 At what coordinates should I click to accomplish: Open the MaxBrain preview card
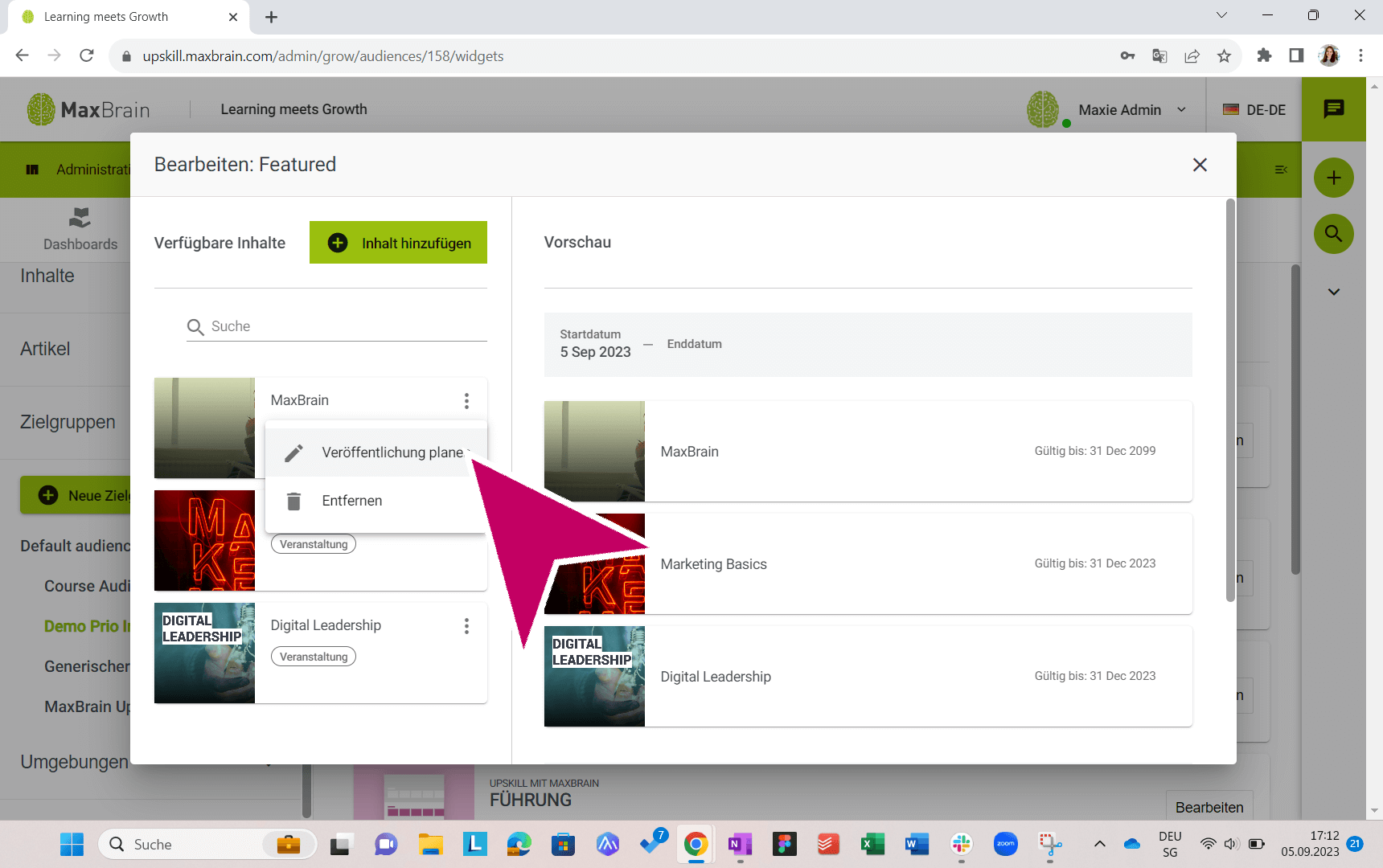tap(868, 451)
